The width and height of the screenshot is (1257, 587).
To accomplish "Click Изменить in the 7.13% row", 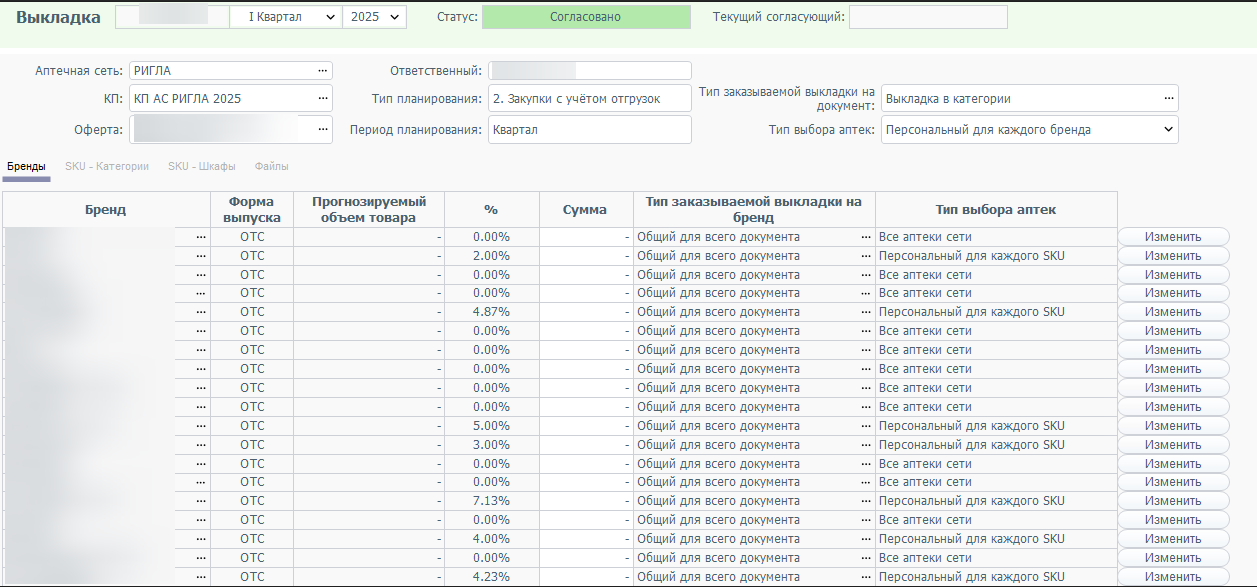I will pyautogui.click(x=1173, y=501).
